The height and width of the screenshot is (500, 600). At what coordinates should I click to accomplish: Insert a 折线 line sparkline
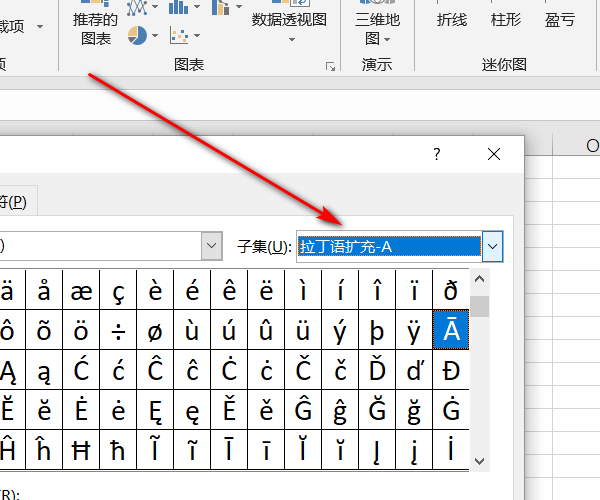452,19
